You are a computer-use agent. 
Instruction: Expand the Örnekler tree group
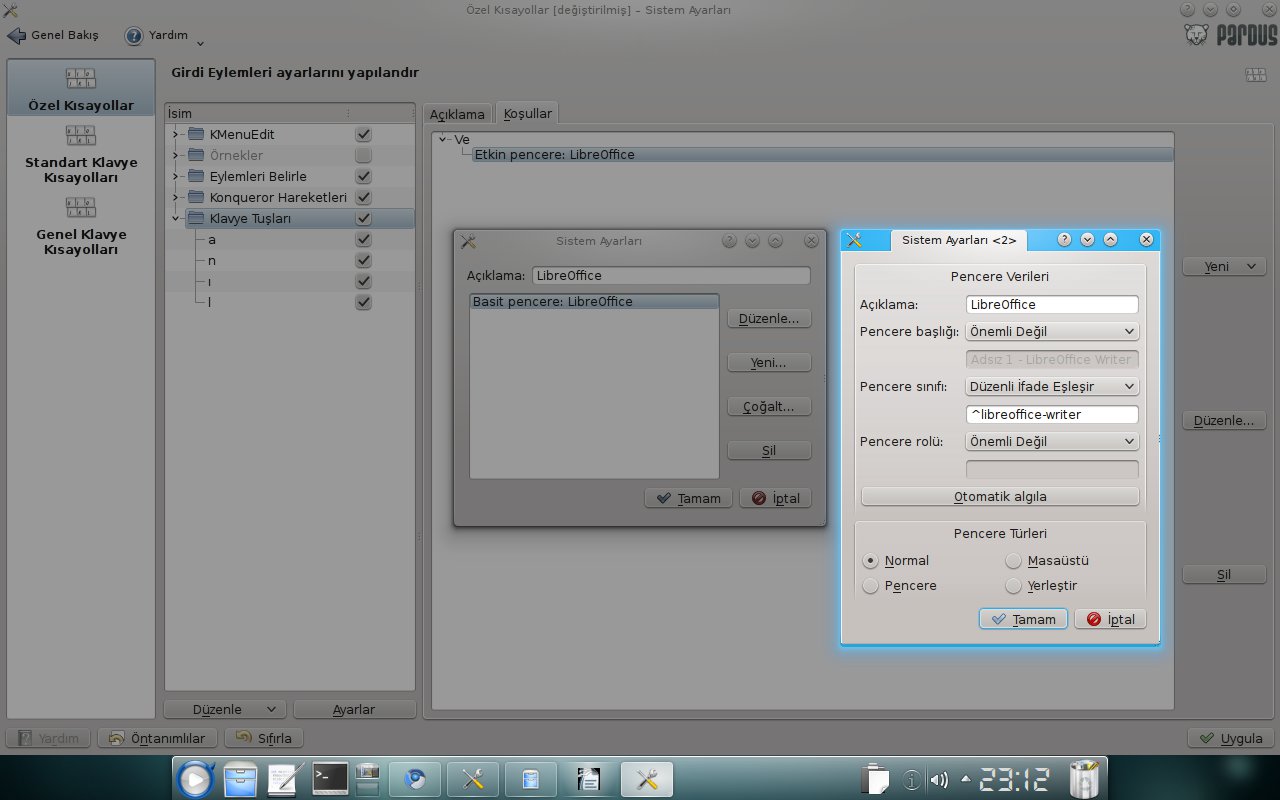(175, 155)
